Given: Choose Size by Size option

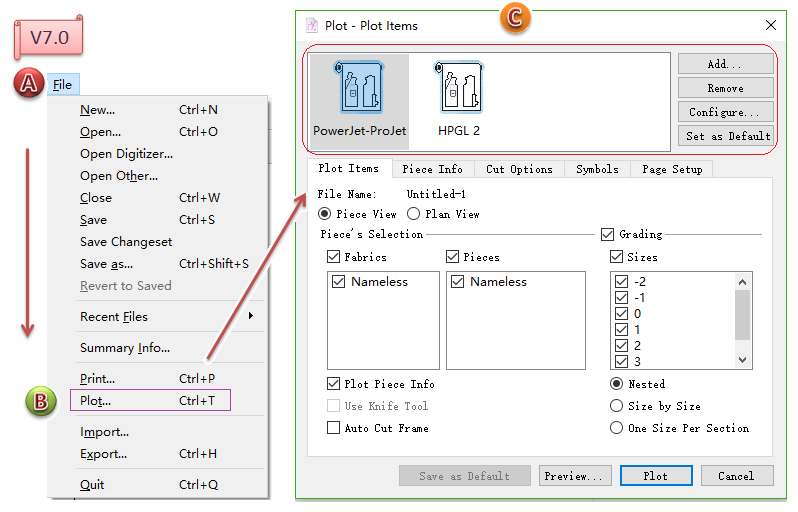Looking at the screenshot, I should 617,406.
